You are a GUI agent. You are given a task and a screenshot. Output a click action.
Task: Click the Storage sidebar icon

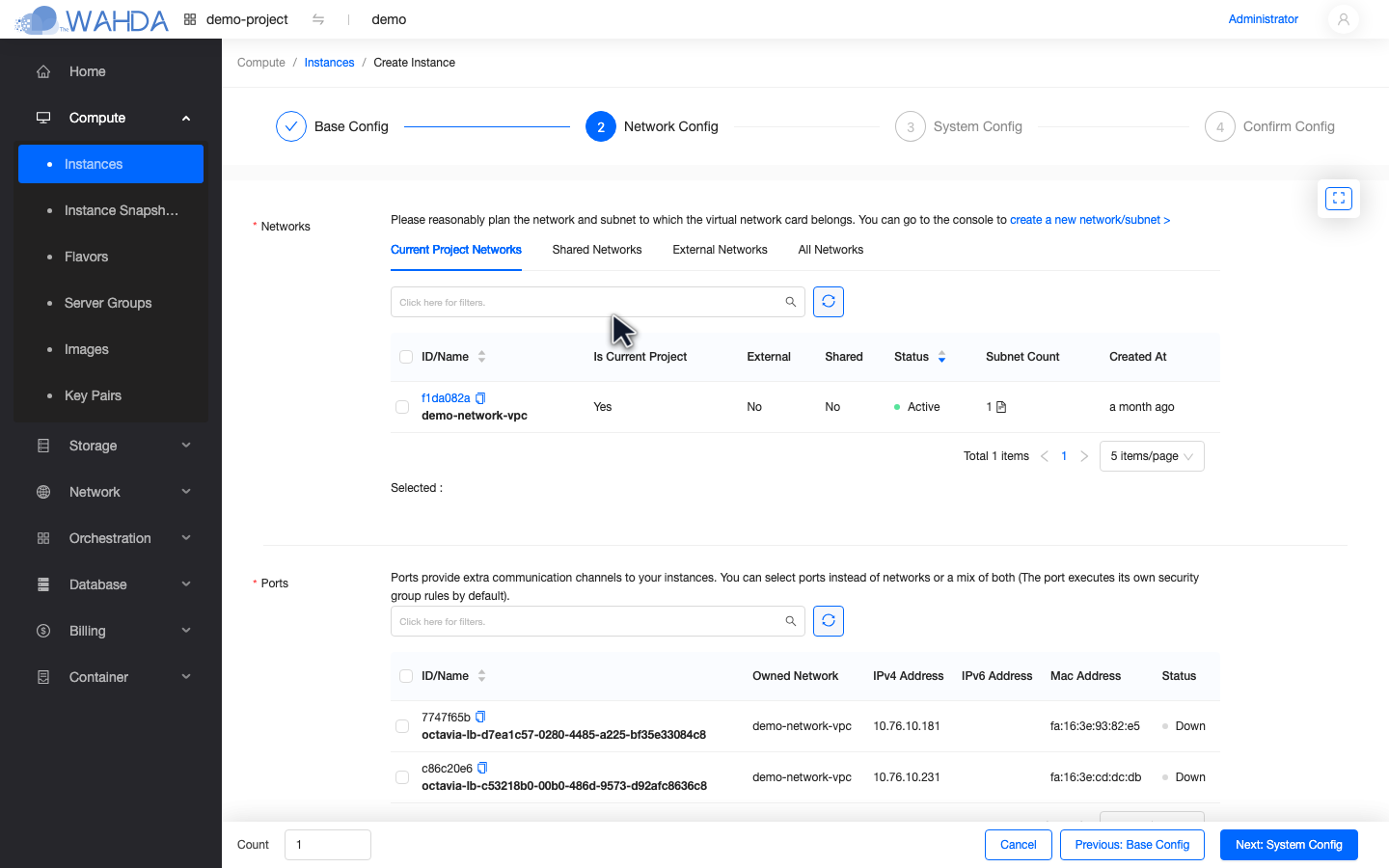point(43,446)
